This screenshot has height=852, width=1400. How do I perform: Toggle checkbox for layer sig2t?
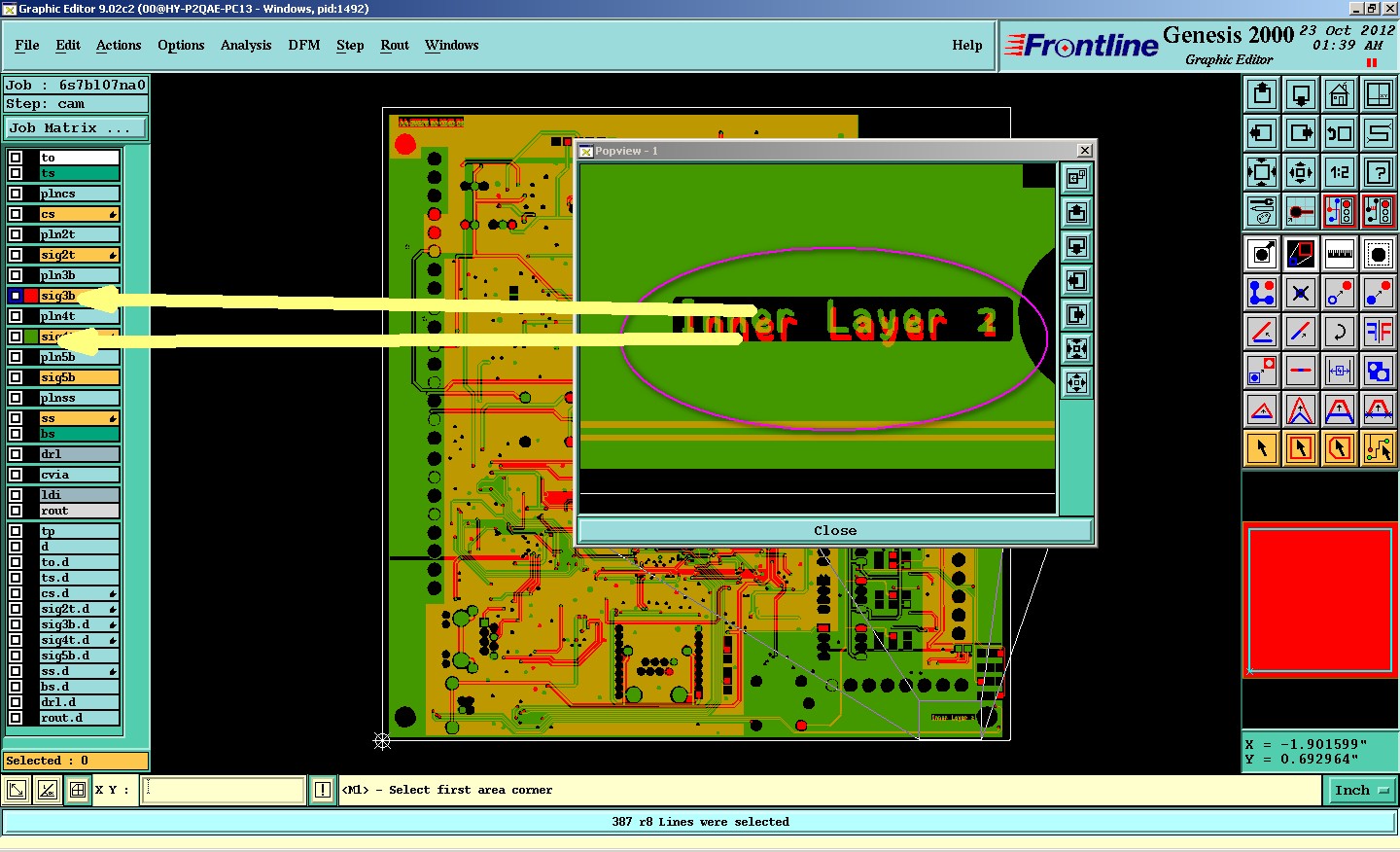(x=16, y=255)
